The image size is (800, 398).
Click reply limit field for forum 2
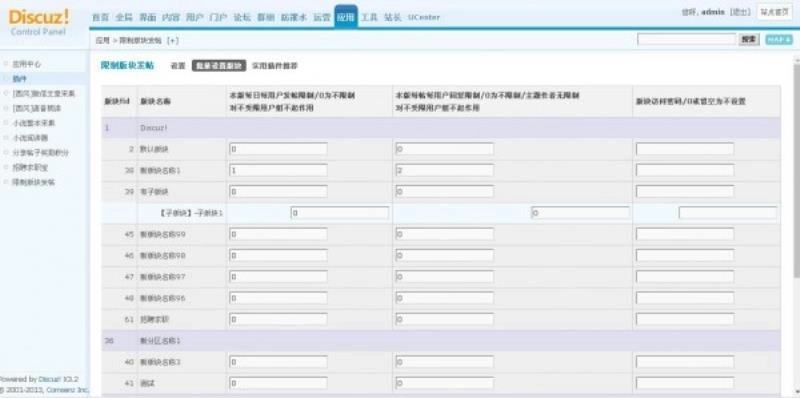click(x=445, y=149)
